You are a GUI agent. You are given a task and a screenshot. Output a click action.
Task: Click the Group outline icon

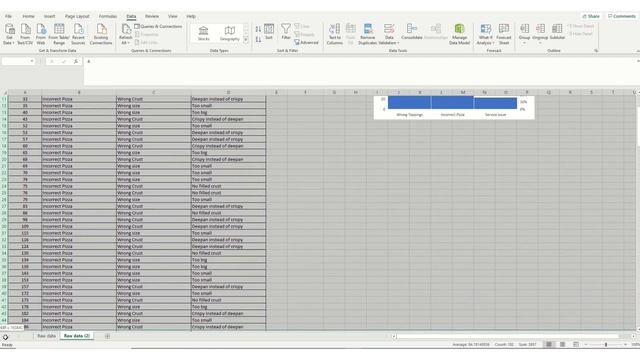coord(524,29)
